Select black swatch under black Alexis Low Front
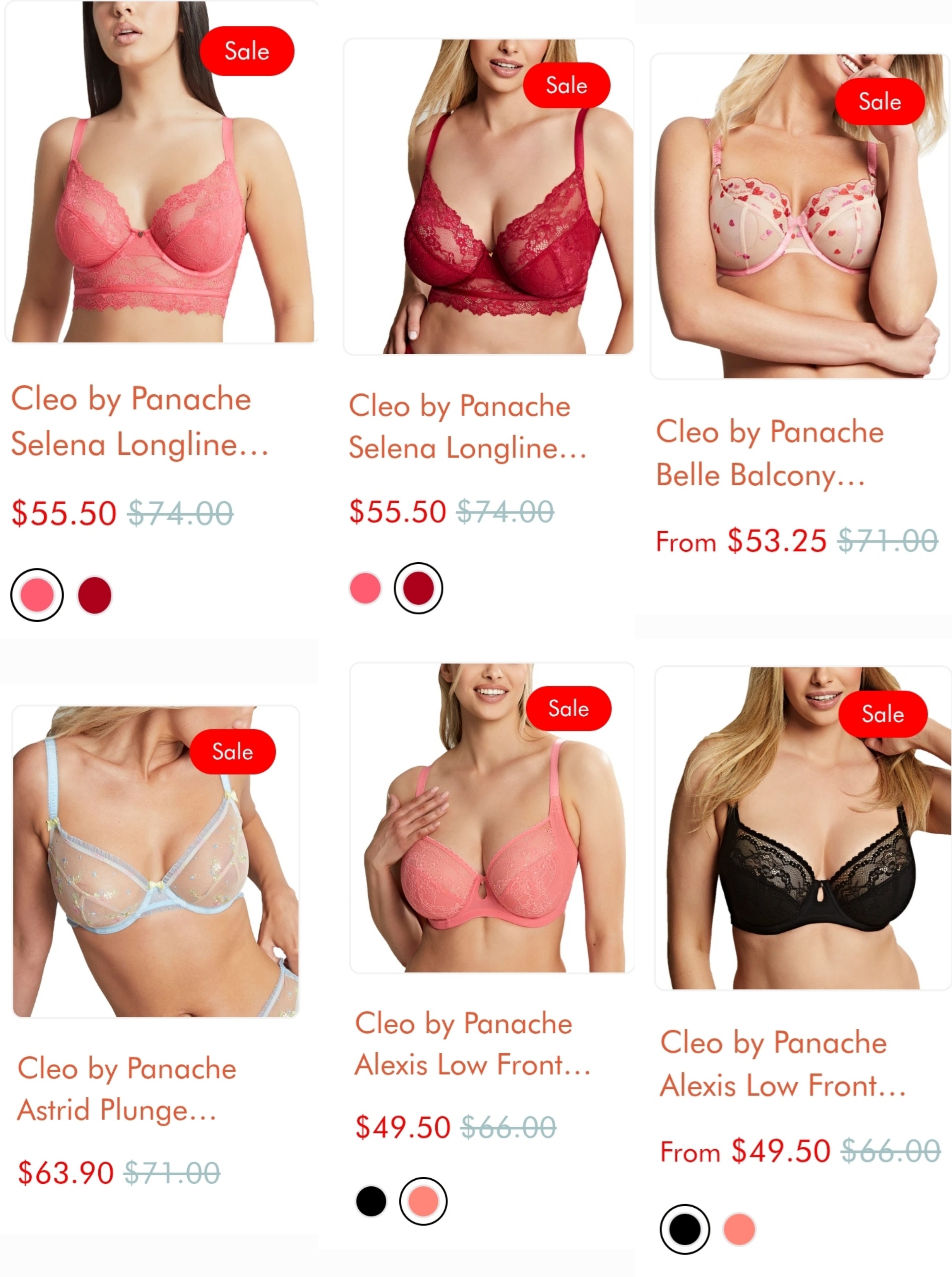 pyautogui.click(x=685, y=1229)
